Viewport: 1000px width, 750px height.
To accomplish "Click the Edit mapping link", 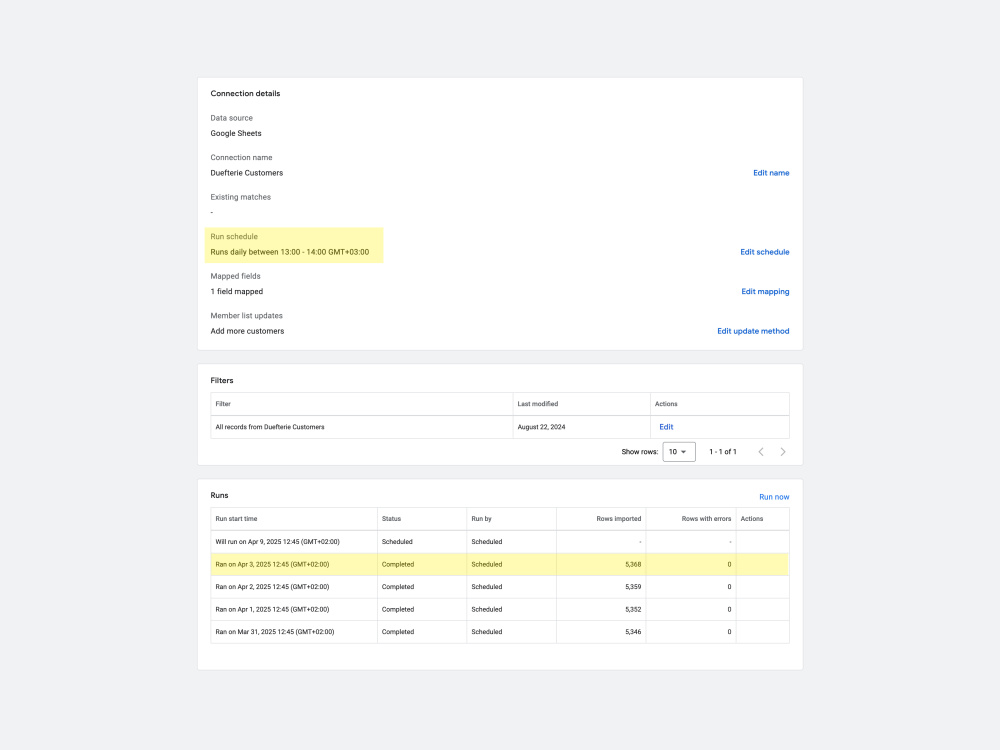I will click(765, 291).
